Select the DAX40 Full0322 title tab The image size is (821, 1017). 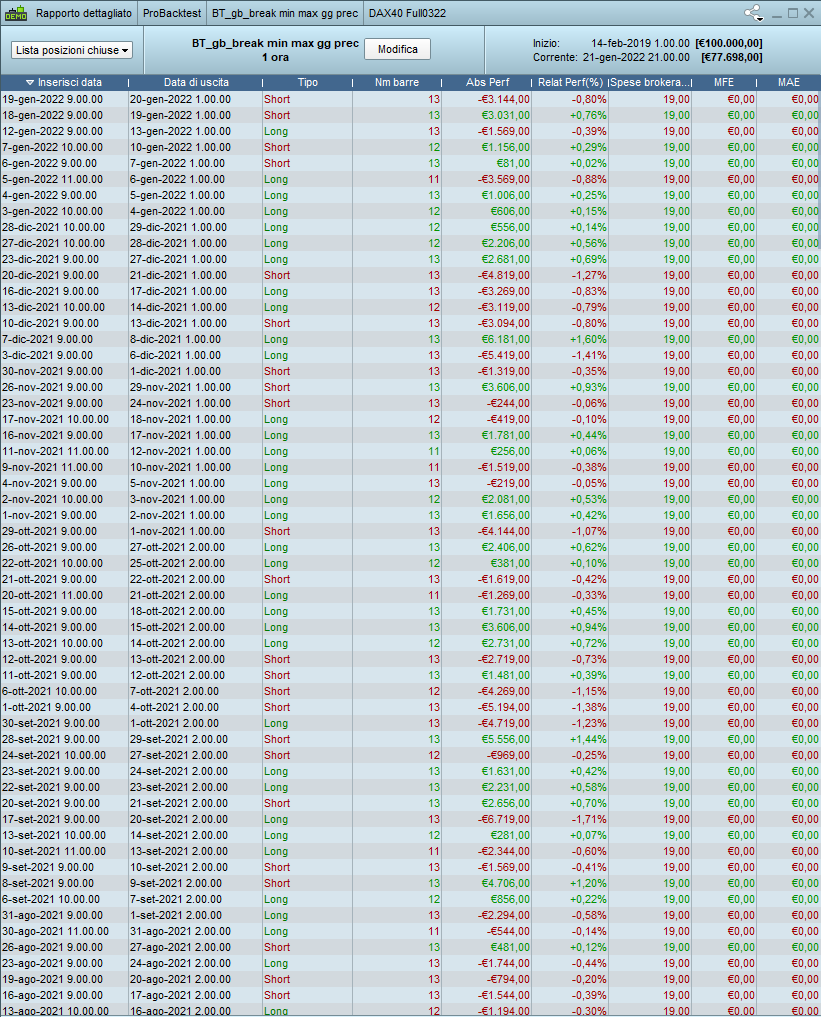tap(407, 13)
